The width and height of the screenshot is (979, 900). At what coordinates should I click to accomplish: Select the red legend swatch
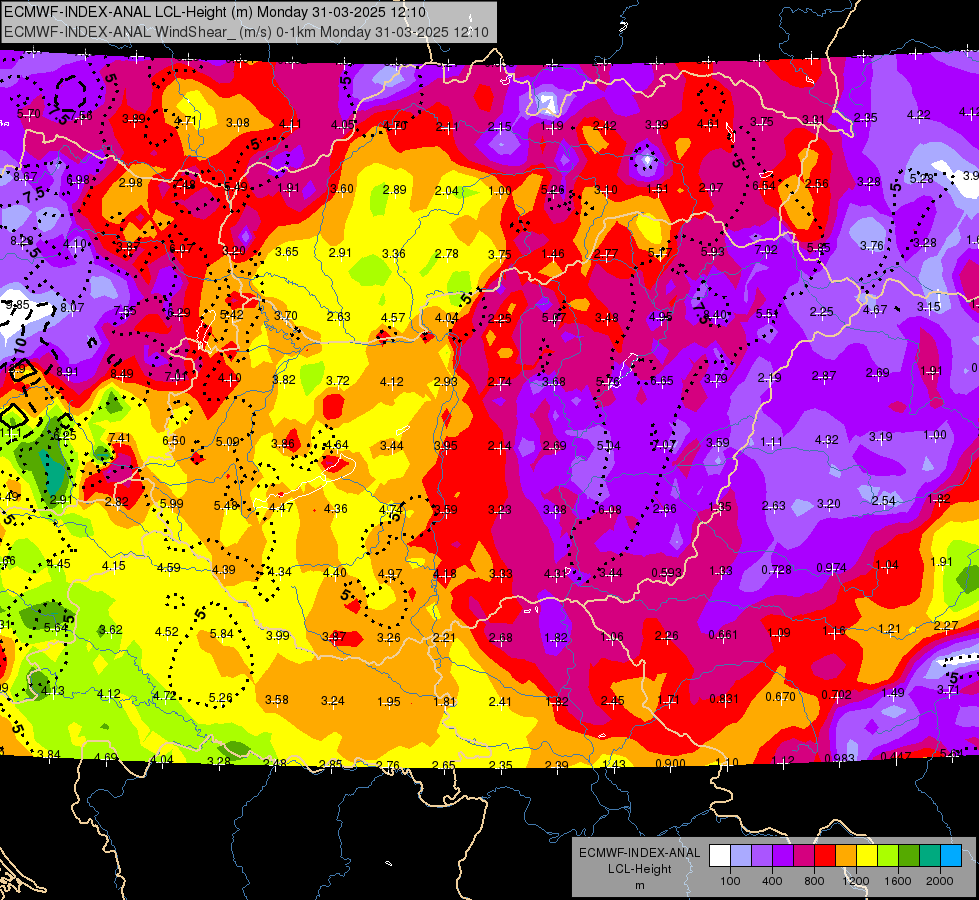point(825,856)
